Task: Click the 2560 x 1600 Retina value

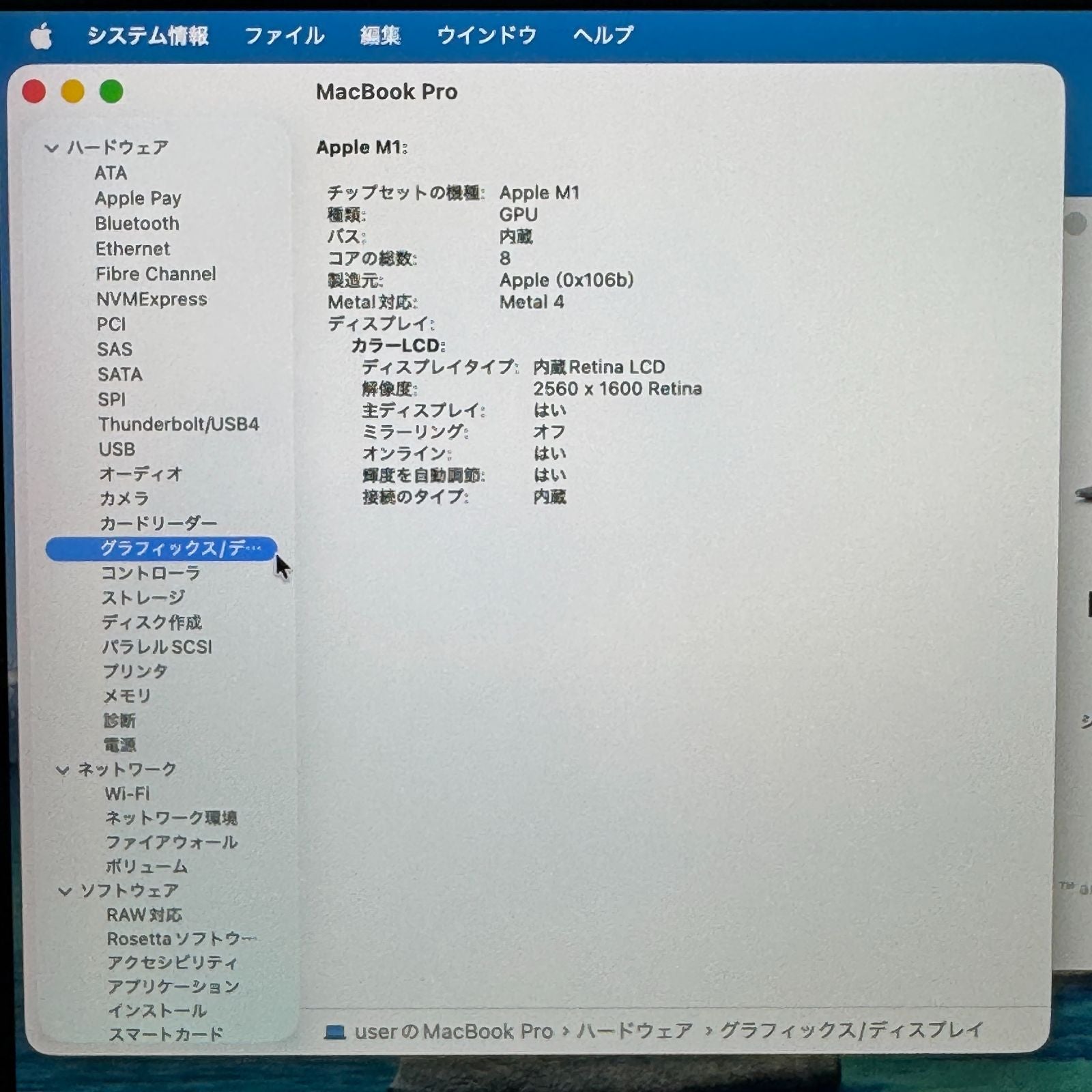Action: (618, 389)
